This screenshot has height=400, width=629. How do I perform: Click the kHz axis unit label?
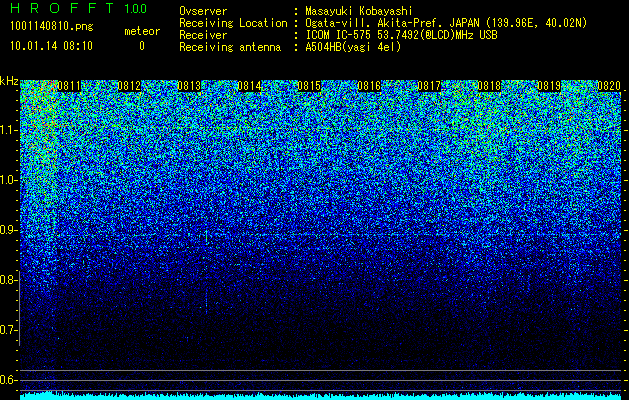pyautogui.click(x=9, y=81)
